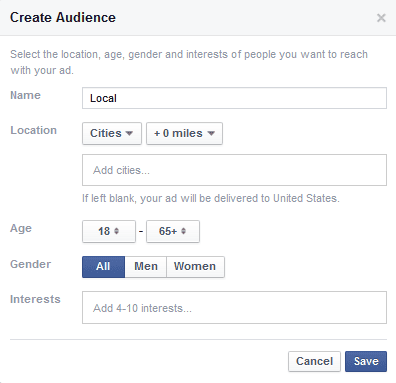396x383 pixels.
Task: Save the audience
Action: 366,361
